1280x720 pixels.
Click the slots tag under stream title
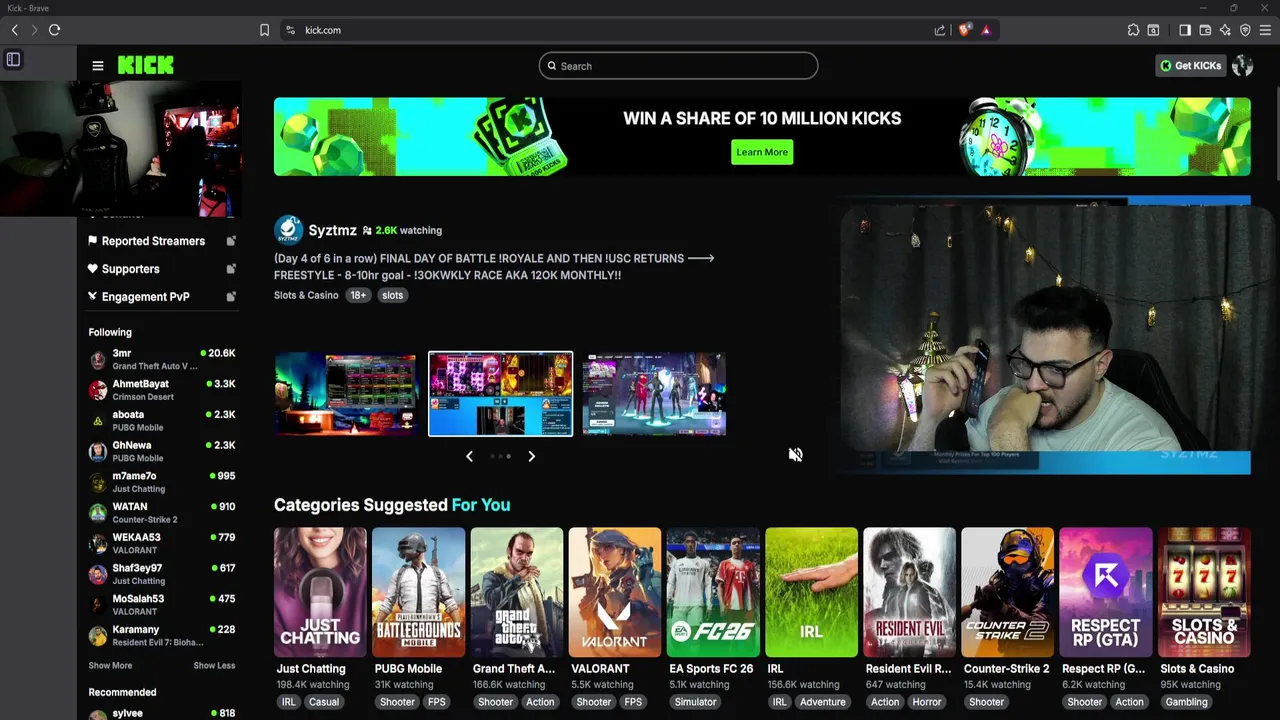392,295
